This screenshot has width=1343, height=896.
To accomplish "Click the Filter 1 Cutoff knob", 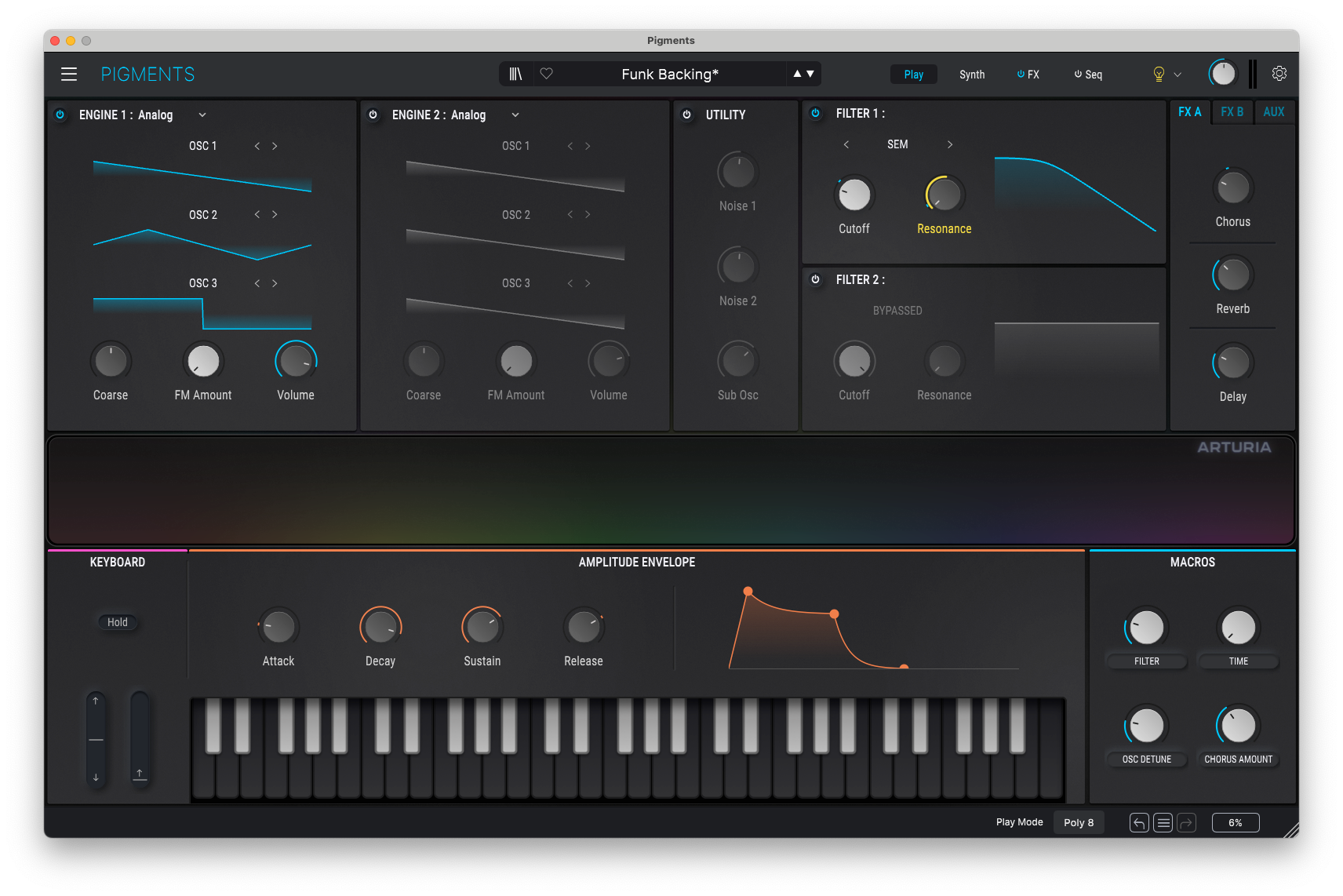I will (x=854, y=195).
